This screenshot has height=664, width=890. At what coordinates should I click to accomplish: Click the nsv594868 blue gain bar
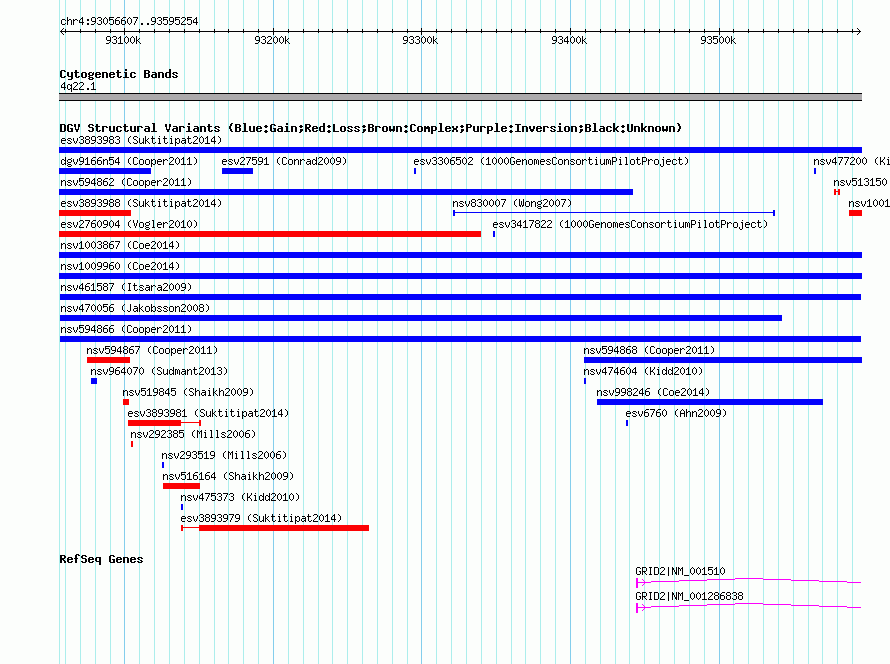point(723,360)
